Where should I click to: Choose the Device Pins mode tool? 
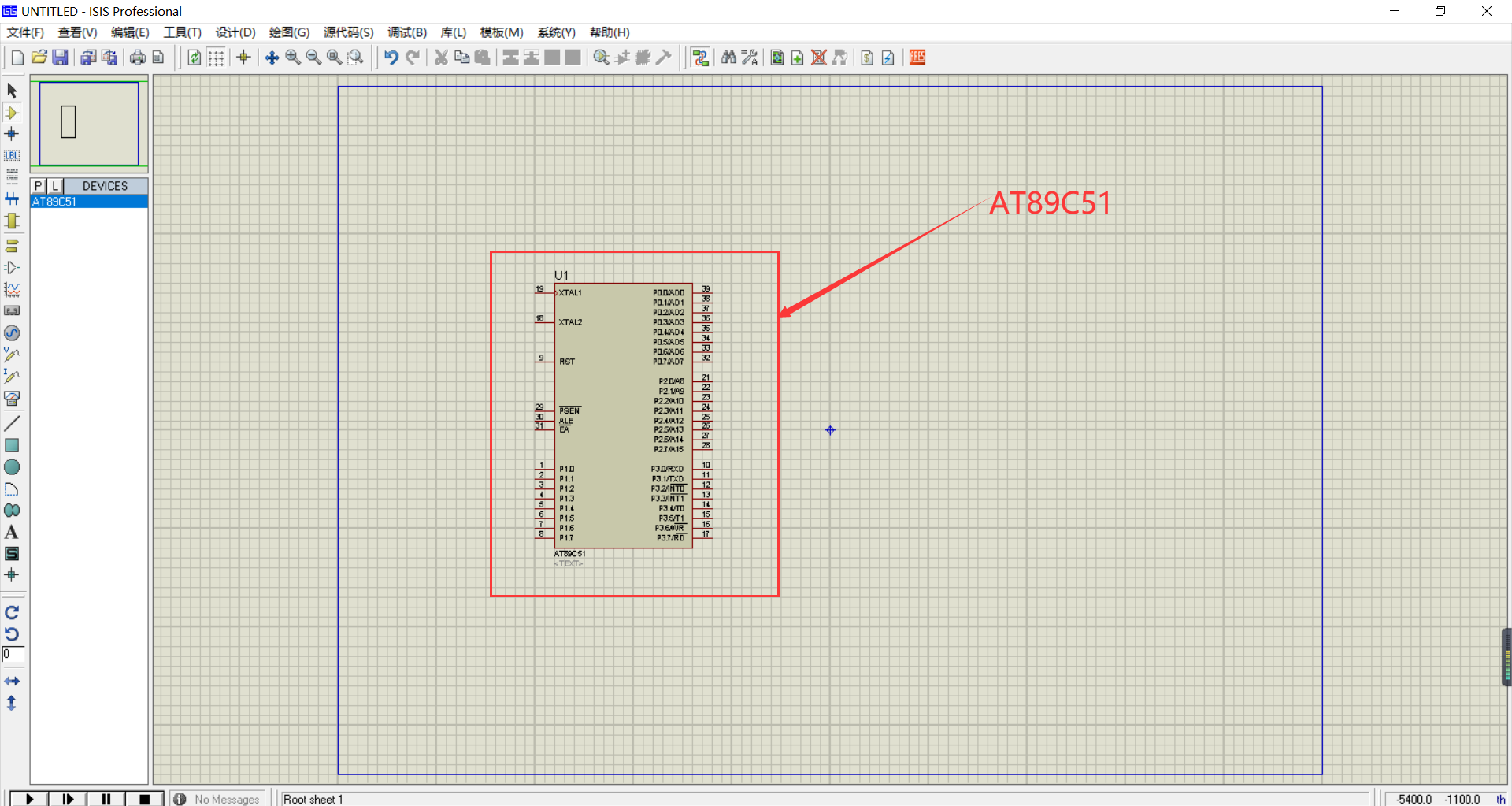(12, 268)
